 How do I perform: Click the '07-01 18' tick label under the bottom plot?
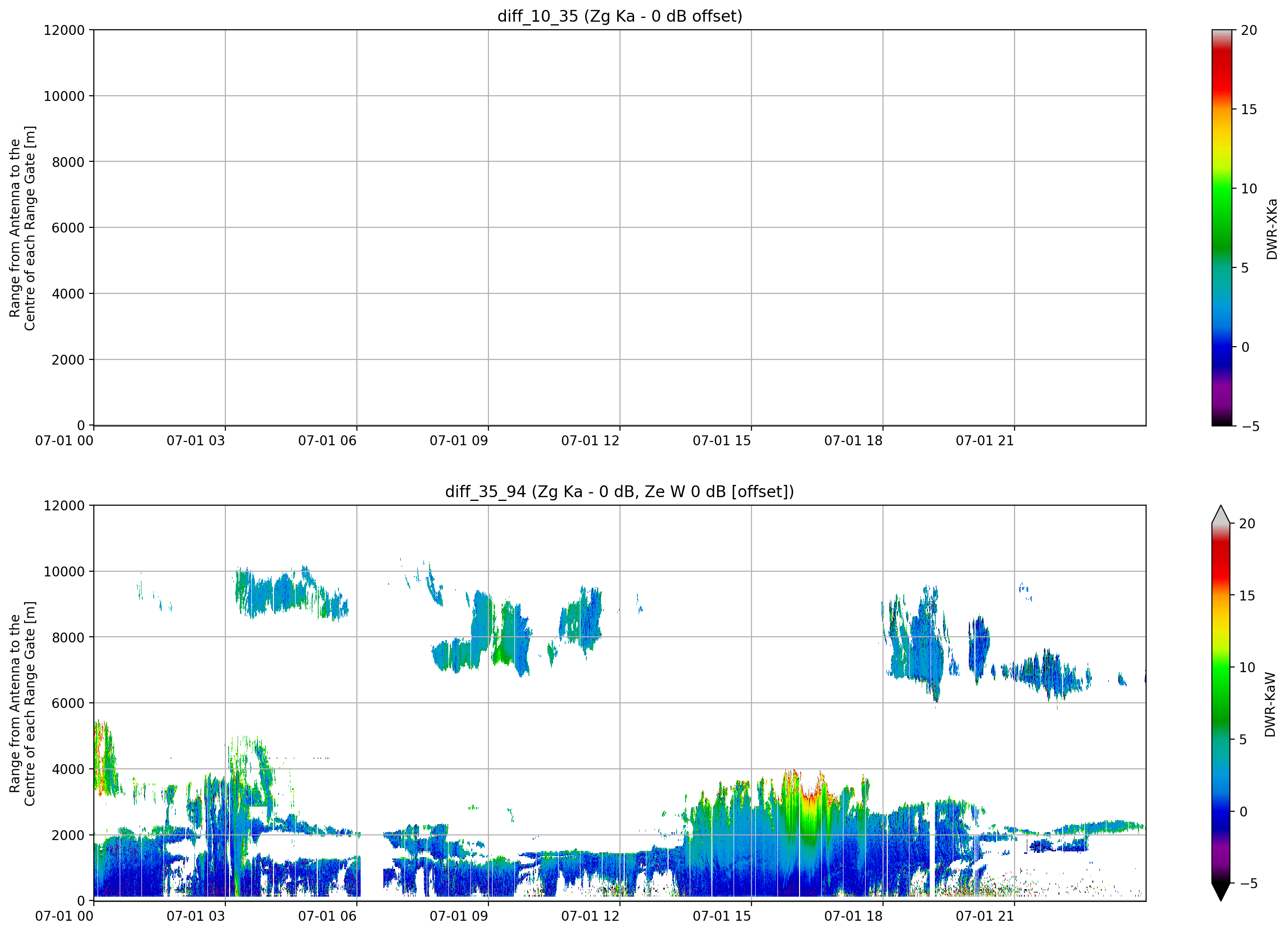(853, 916)
